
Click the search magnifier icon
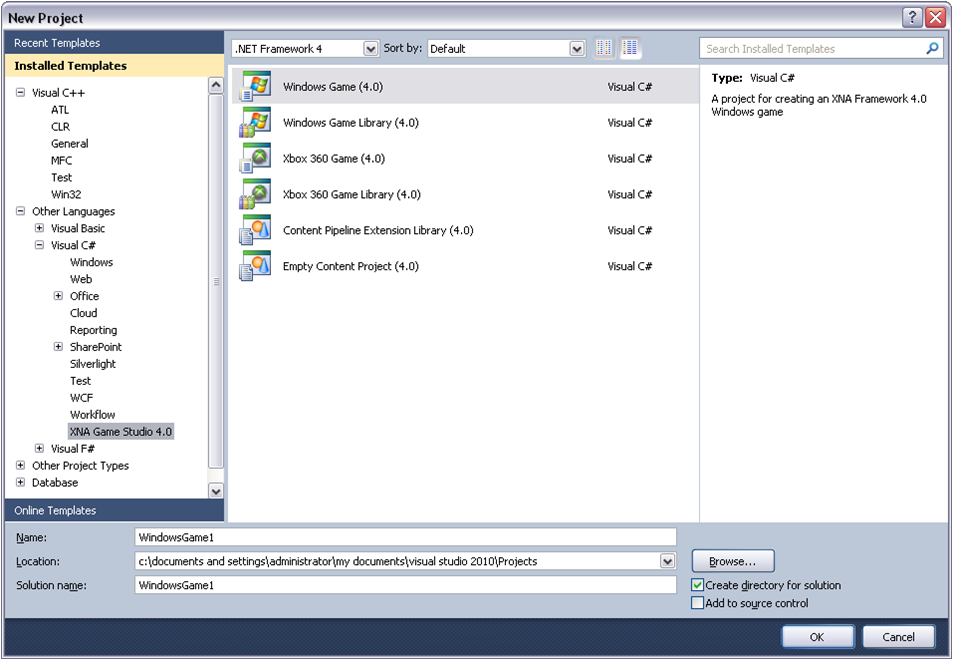(932, 47)
